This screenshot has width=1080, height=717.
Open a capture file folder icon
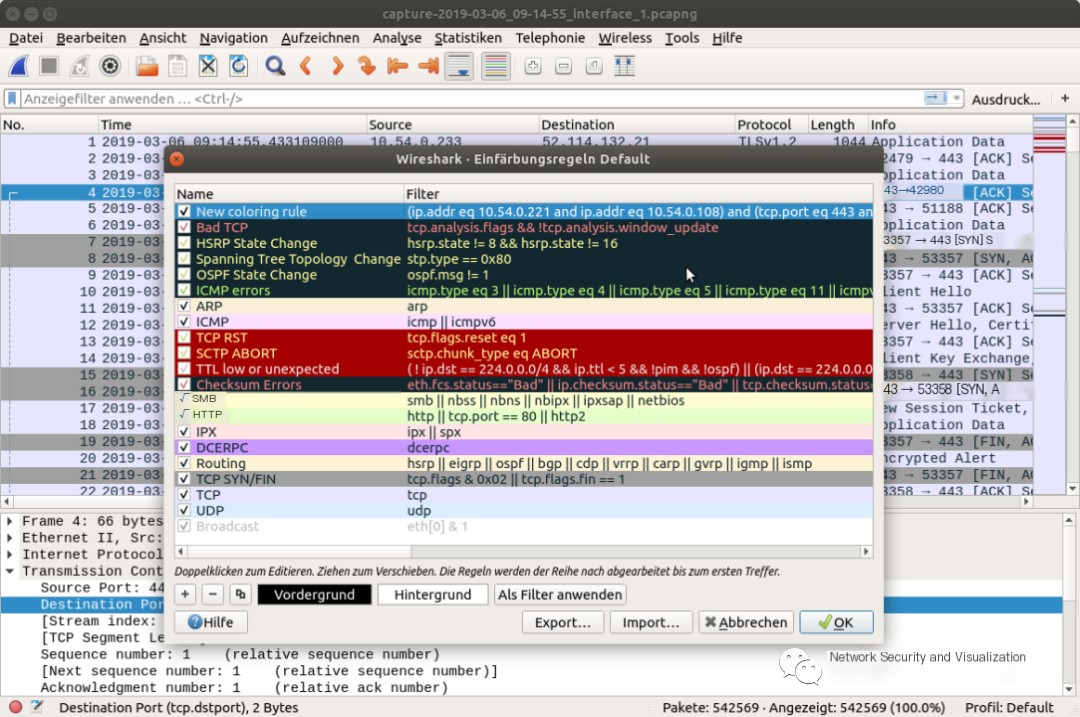[x=147, y=66]
